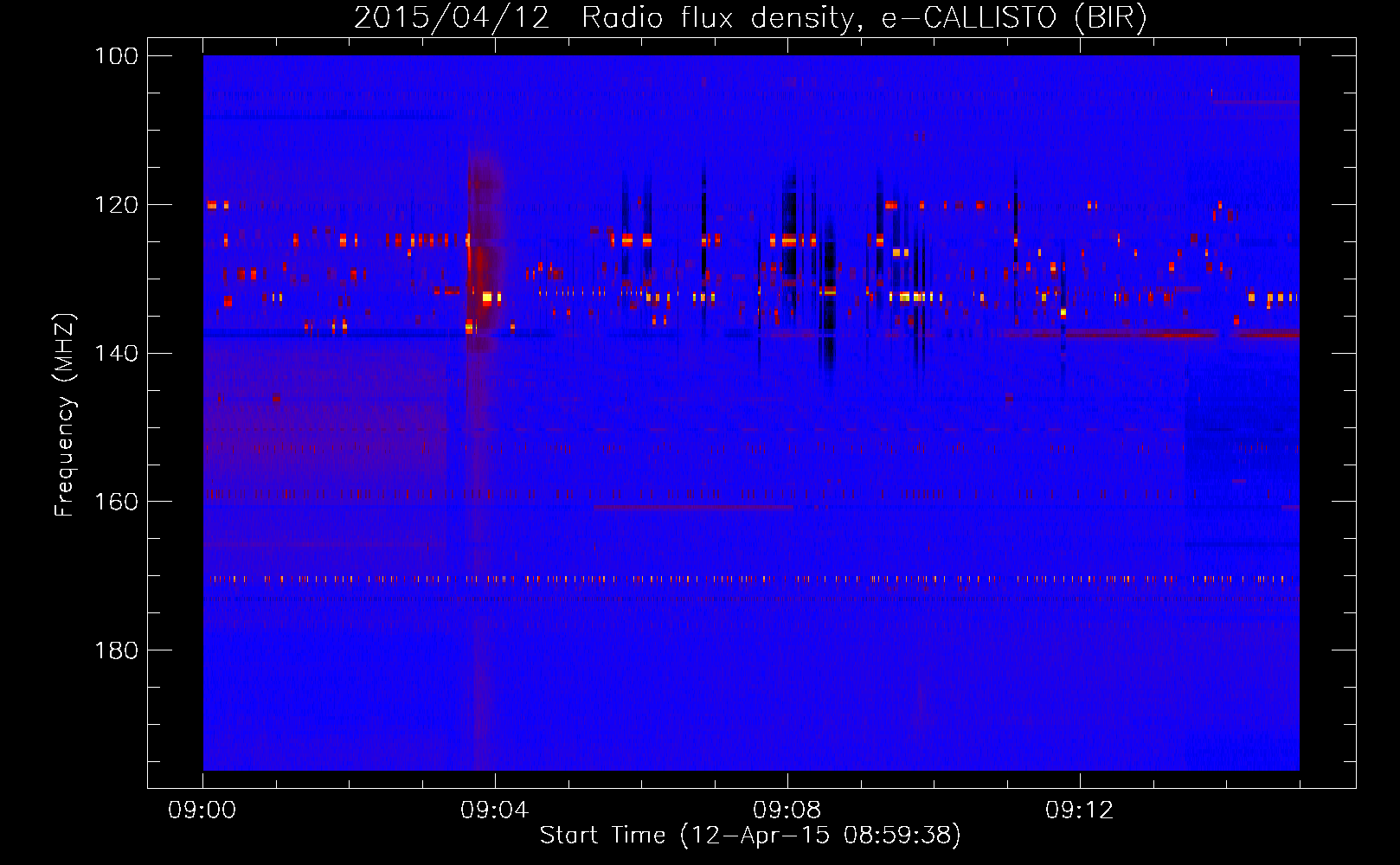Click the 160 frequency tick label
Image resolution: width=1400 pixels, height=865 pixels.
click(x=116, y=502)
